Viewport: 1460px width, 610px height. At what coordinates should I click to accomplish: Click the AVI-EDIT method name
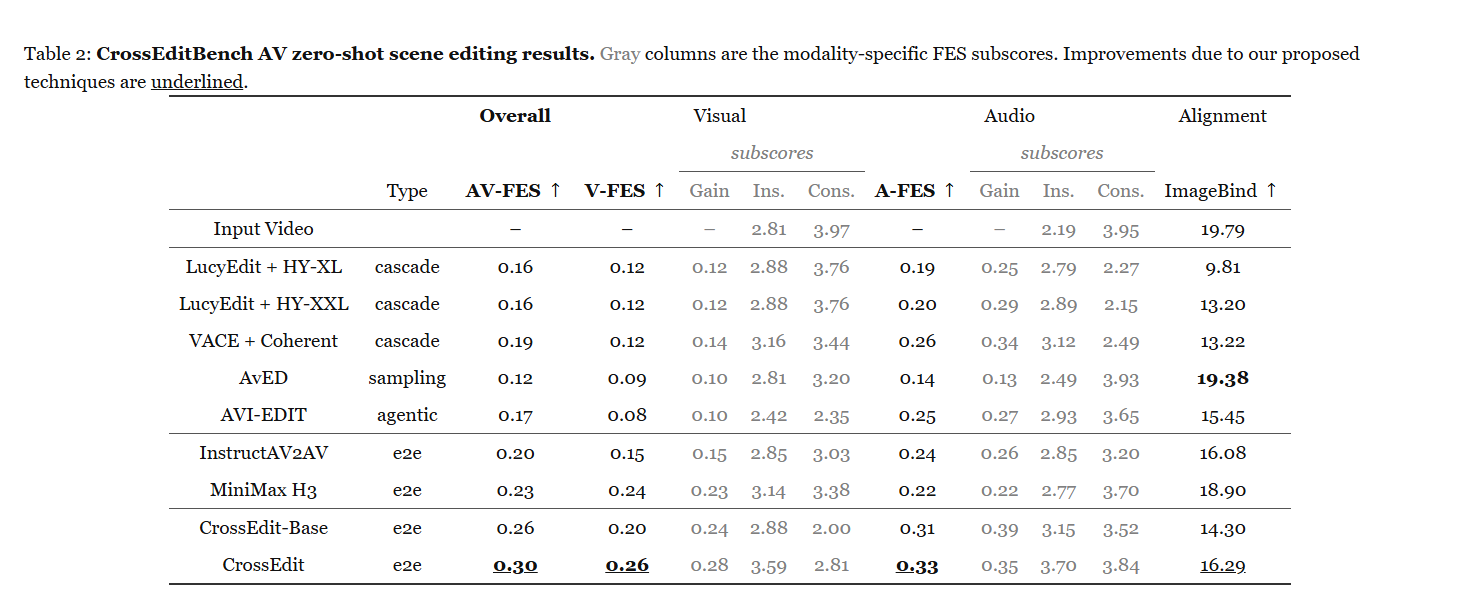tap(263, 415)
